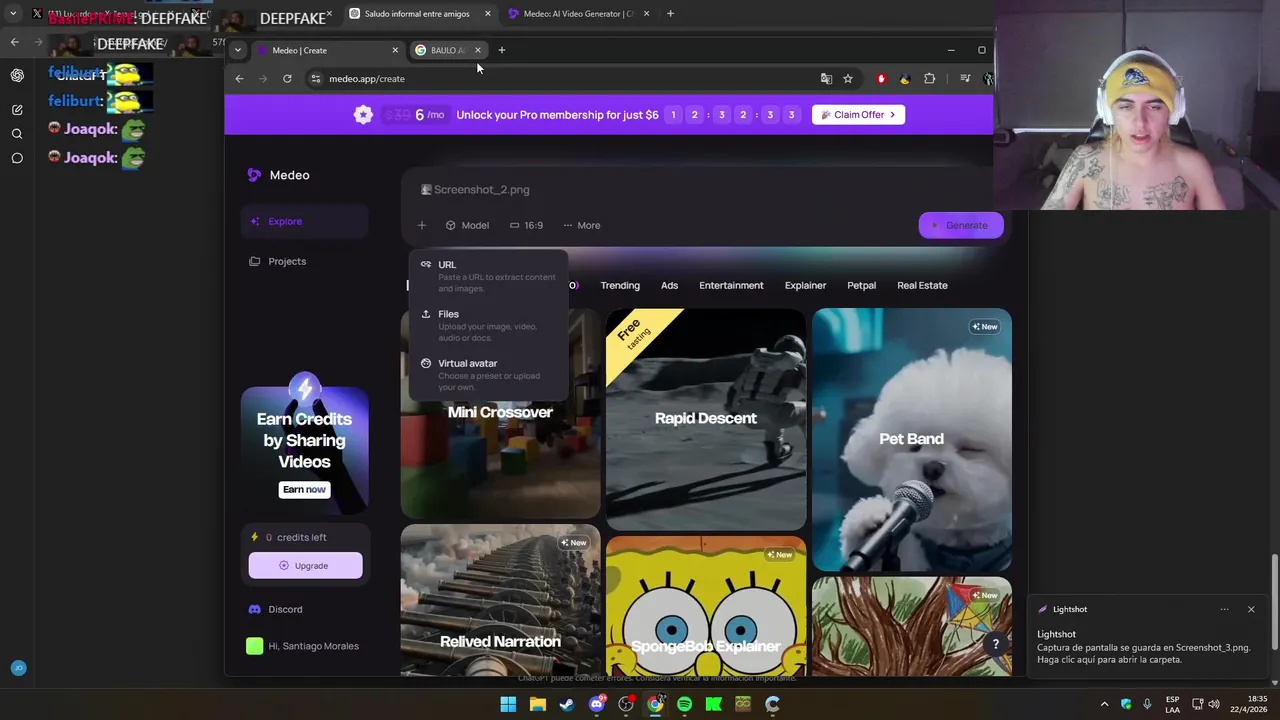Image resolution: width=1280 pixels, height=720 pixels.
Task: Select Explore in the Medeo sidebar
Action: coord(304,221)
